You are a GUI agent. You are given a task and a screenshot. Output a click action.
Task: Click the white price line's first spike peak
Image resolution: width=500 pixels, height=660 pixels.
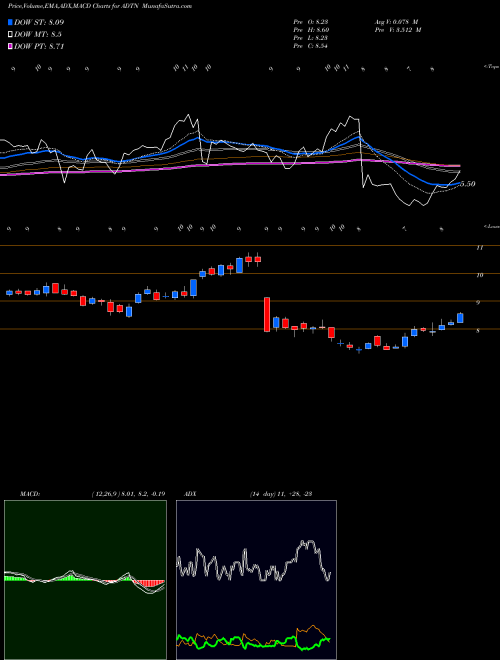pos(188,115)
